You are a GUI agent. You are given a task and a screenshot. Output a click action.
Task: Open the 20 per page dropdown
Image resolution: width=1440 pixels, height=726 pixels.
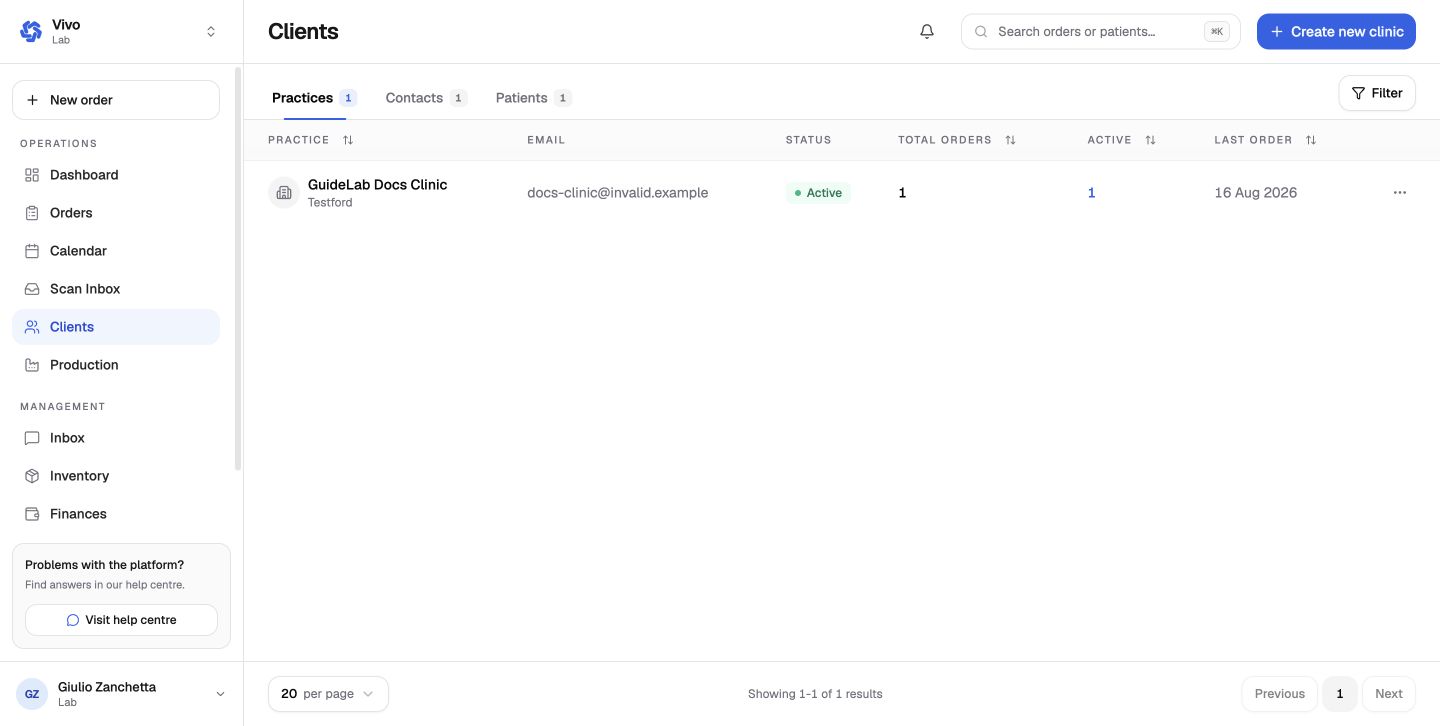[x=328, y=694]
